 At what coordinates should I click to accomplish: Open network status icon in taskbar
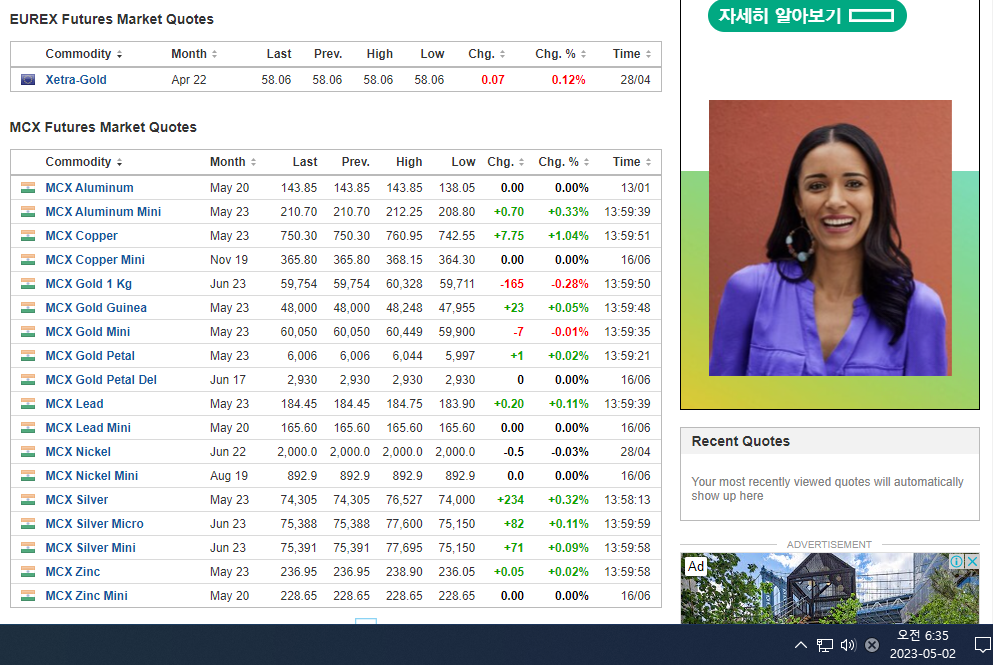825,645
